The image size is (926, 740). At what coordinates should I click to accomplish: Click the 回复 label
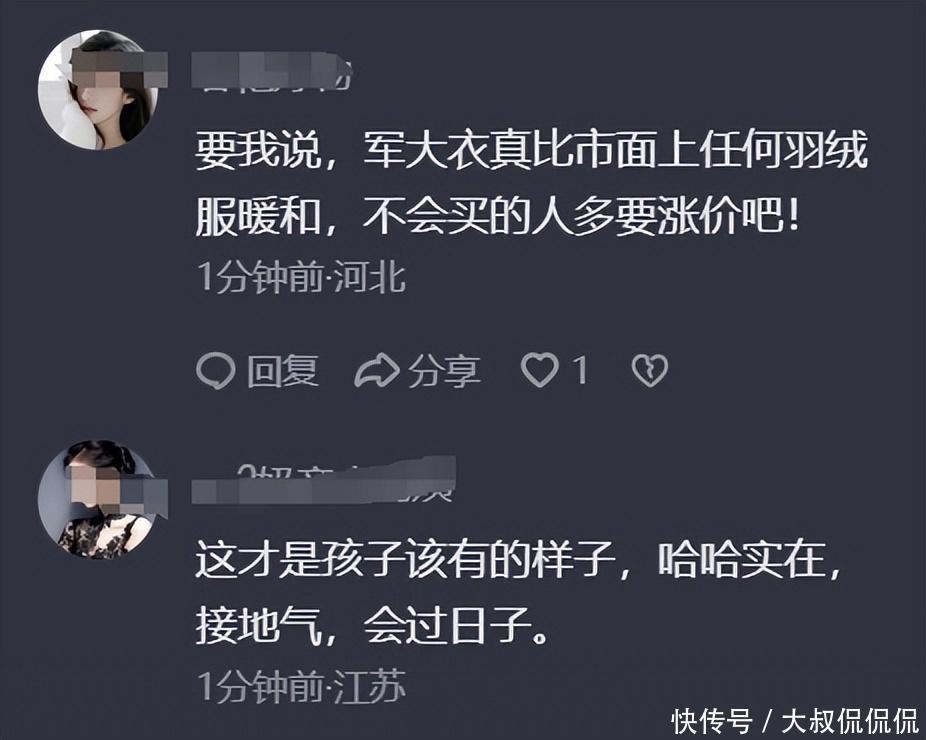[283, 371]
